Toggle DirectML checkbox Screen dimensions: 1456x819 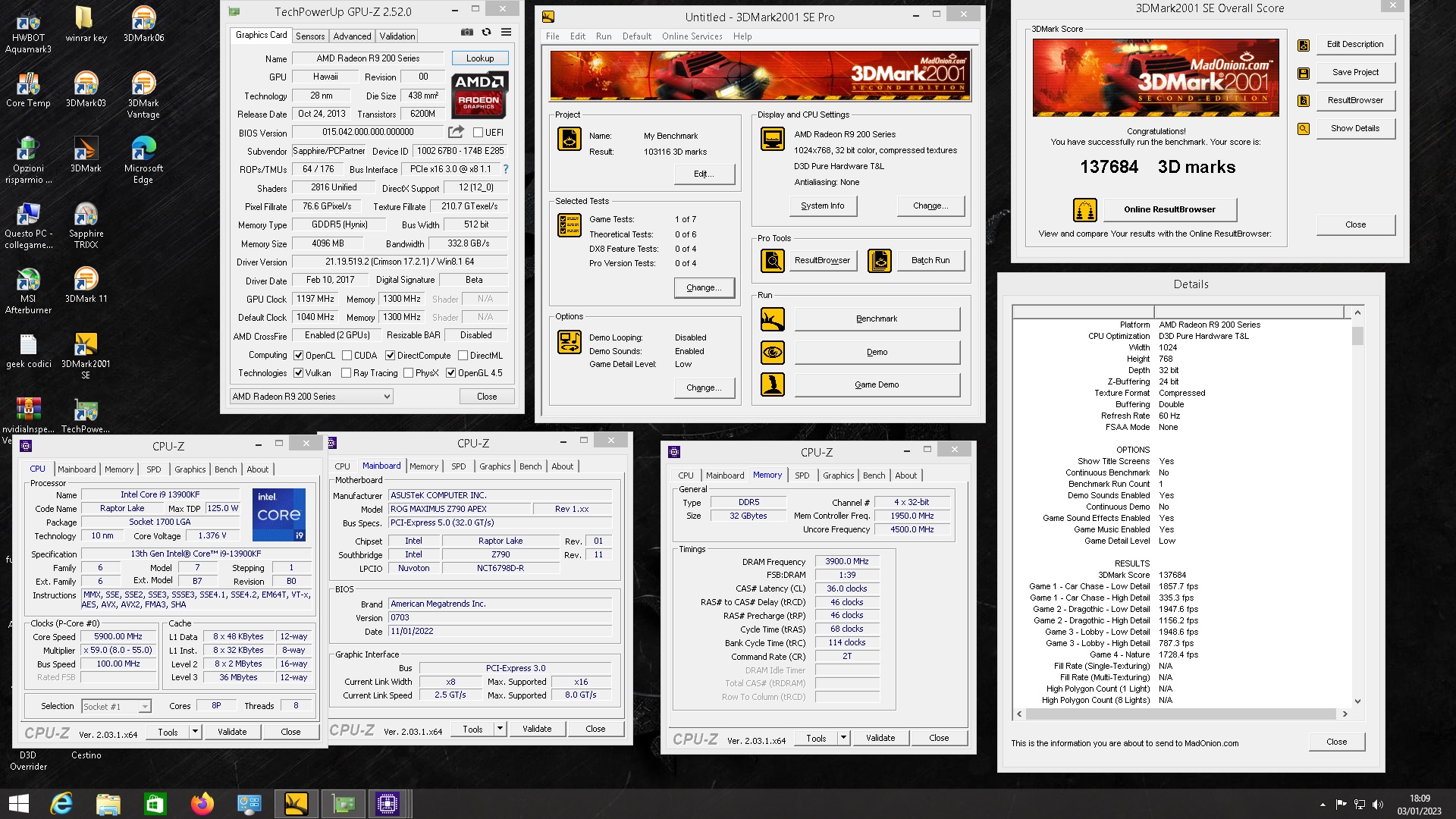tap(463, 356)
